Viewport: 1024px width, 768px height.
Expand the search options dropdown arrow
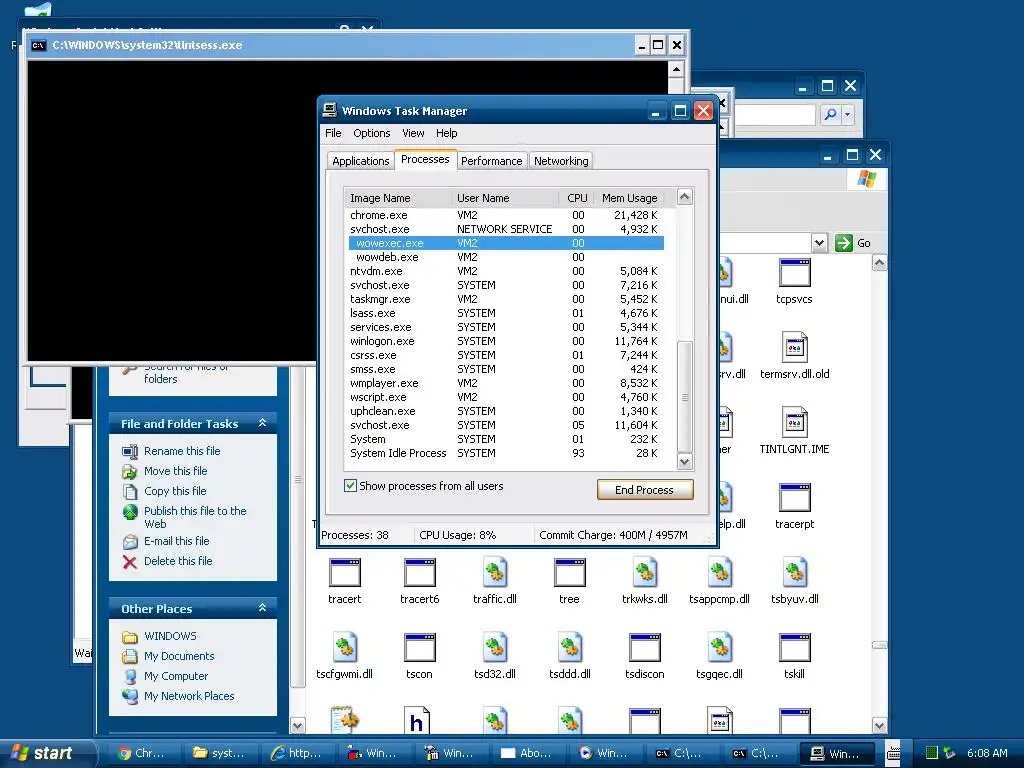(848, 115)
